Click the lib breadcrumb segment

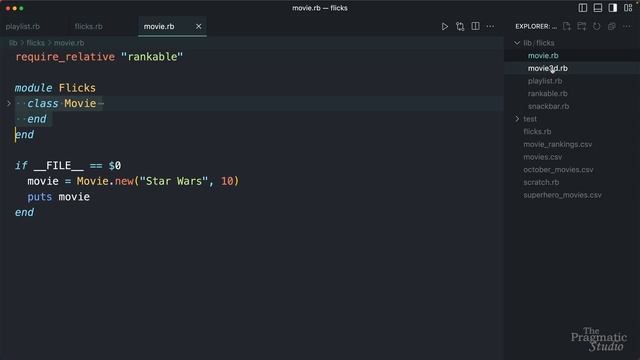13,43
